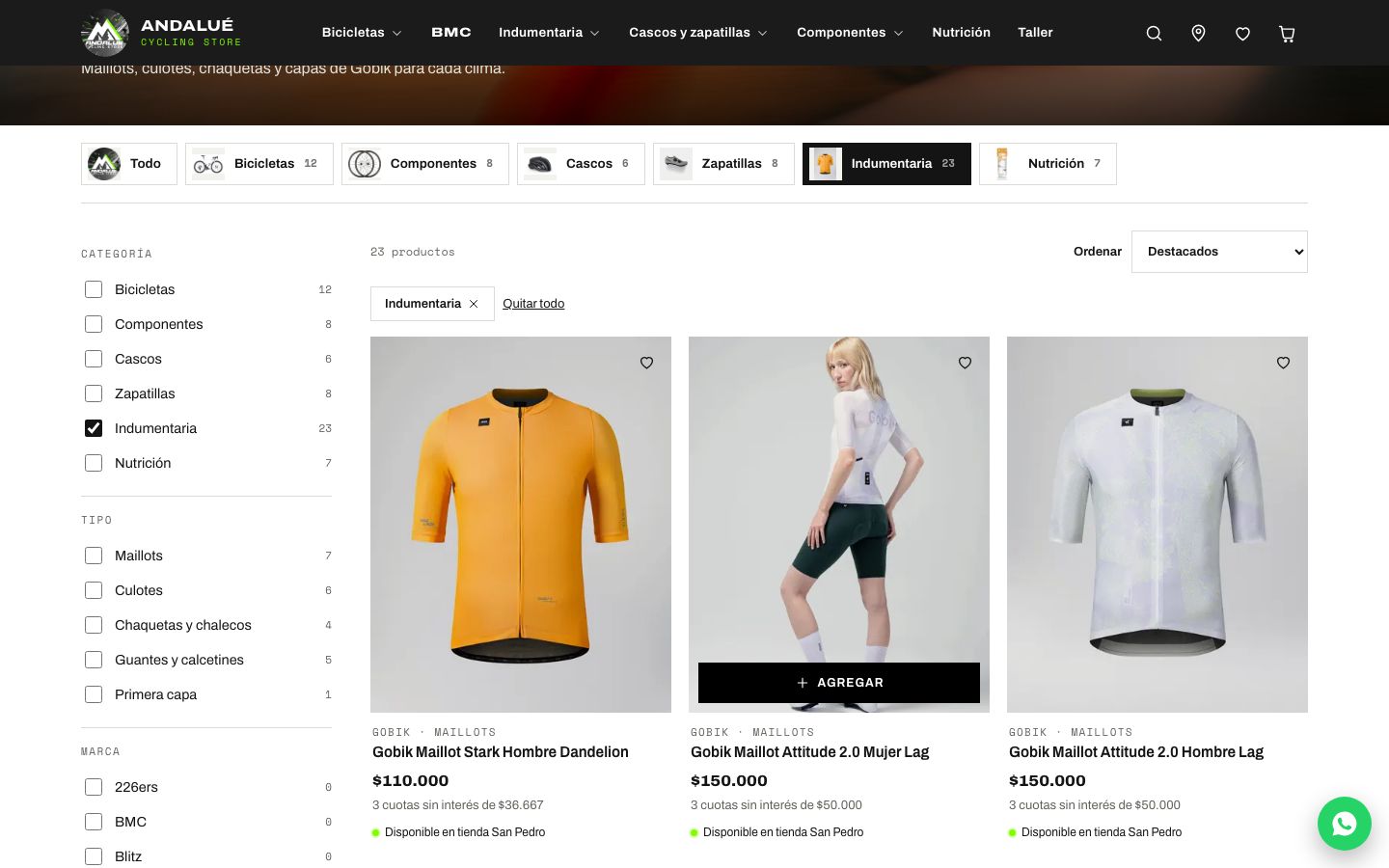Check the Blitz brand checkbox
This screenshot has height=868, width=1389.
click(x=94, y=856)
